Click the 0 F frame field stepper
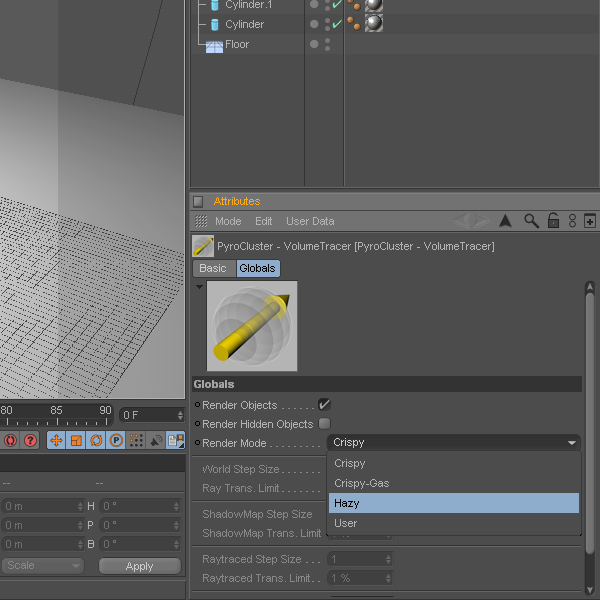600x600 pixels. [x=180, y=415]
